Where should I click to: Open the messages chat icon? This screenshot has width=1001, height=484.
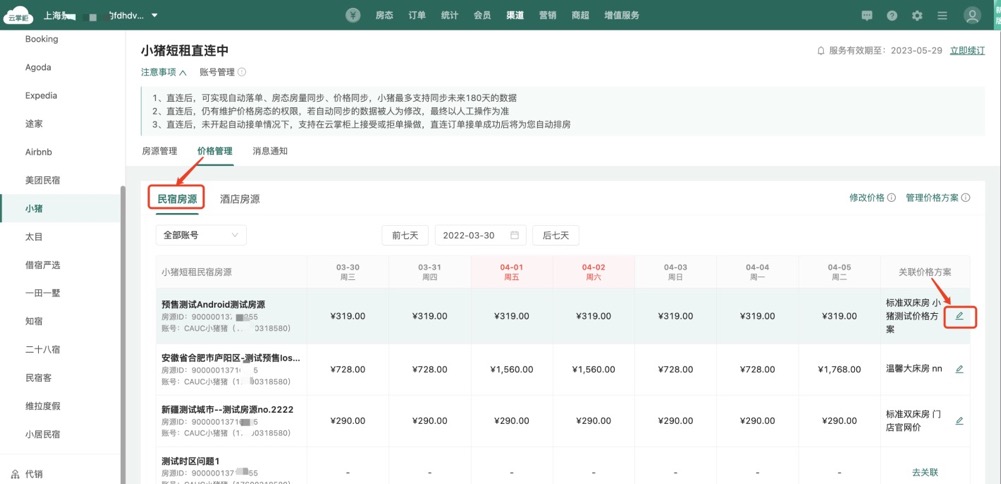point(867,16)
